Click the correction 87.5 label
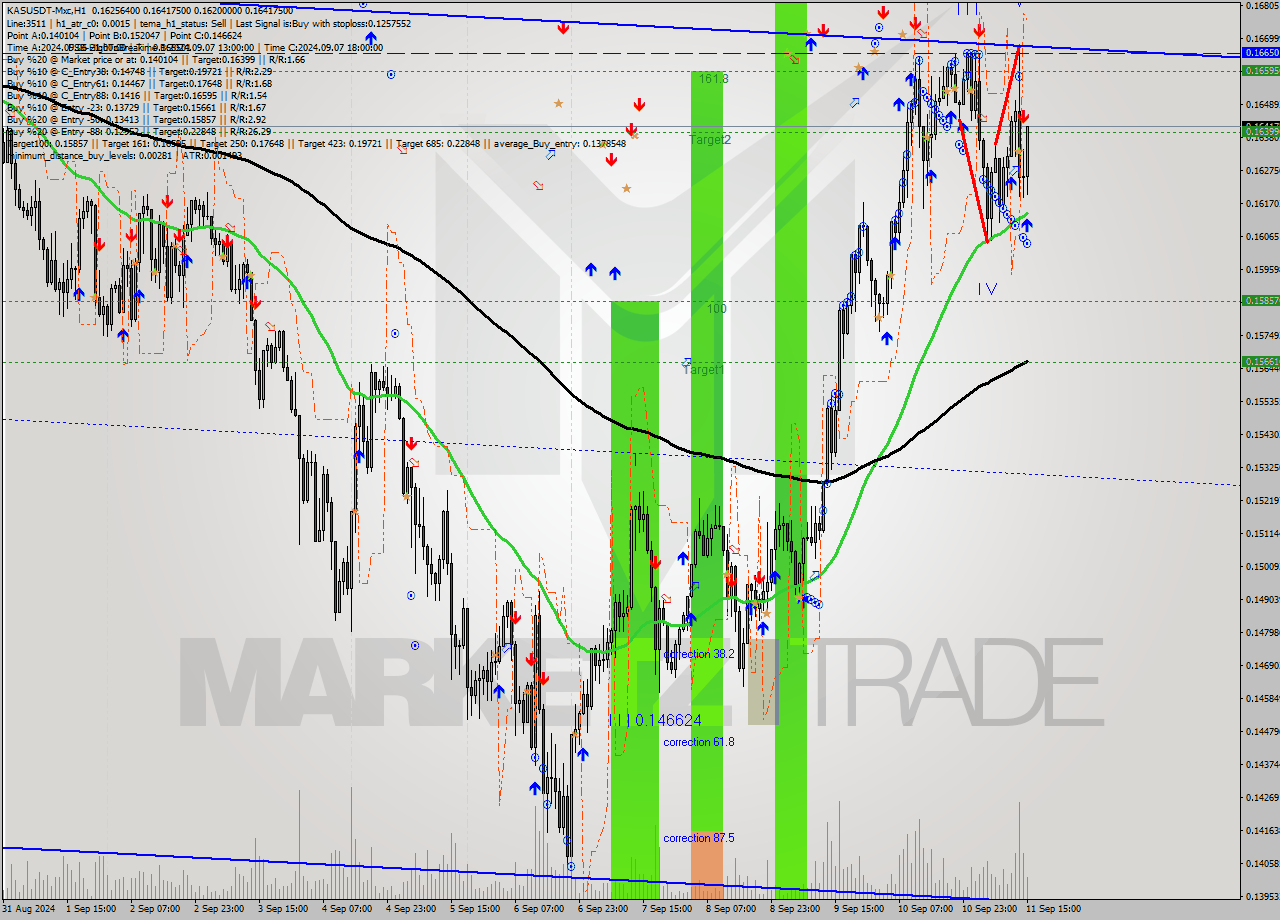The image size is (1280, 920). (699, 837)
